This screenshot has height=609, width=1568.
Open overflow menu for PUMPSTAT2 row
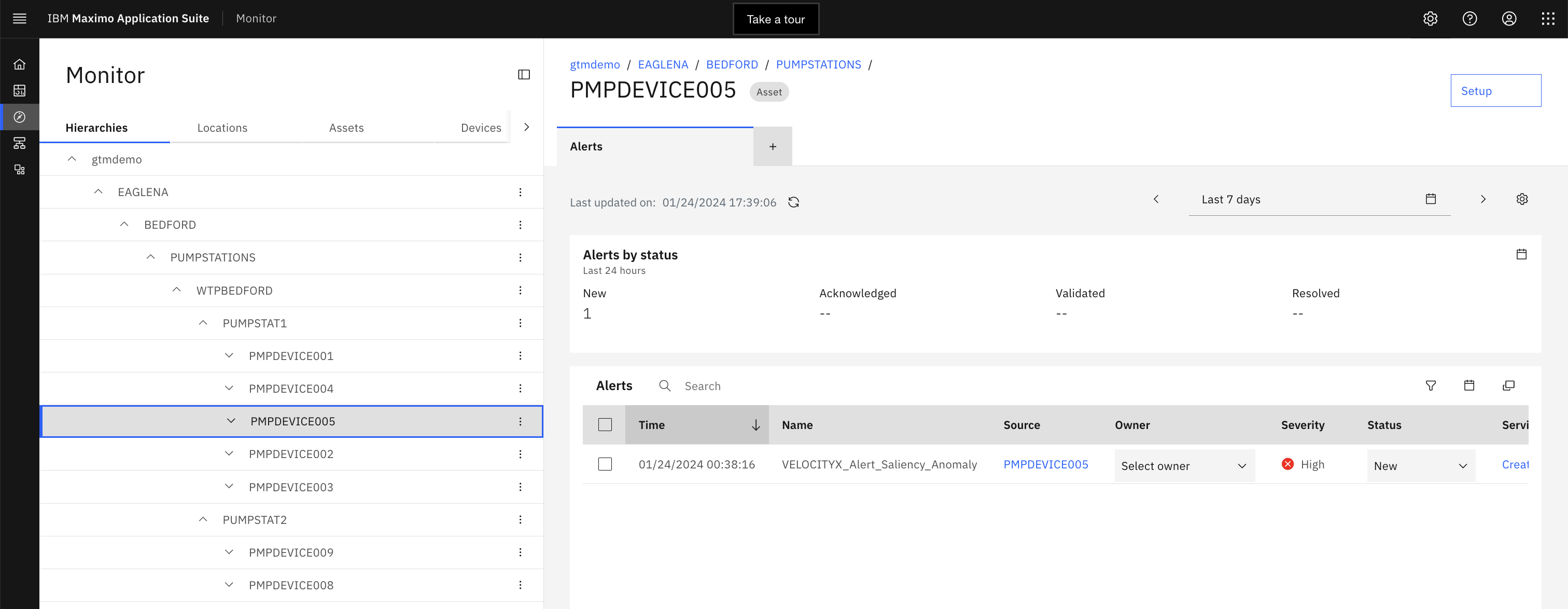521,520
